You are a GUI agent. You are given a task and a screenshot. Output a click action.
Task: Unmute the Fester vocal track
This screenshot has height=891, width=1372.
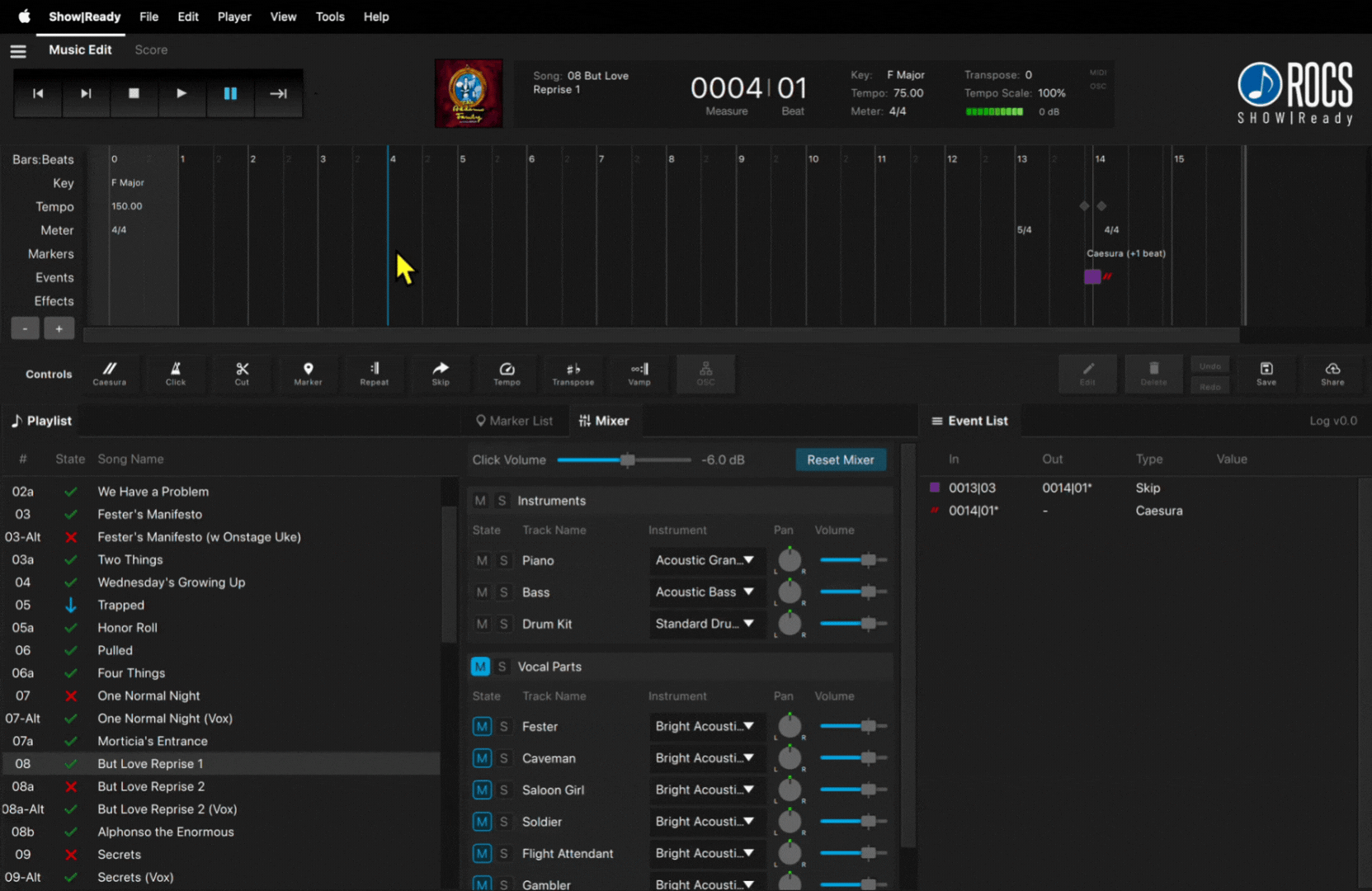pos(482,727)
